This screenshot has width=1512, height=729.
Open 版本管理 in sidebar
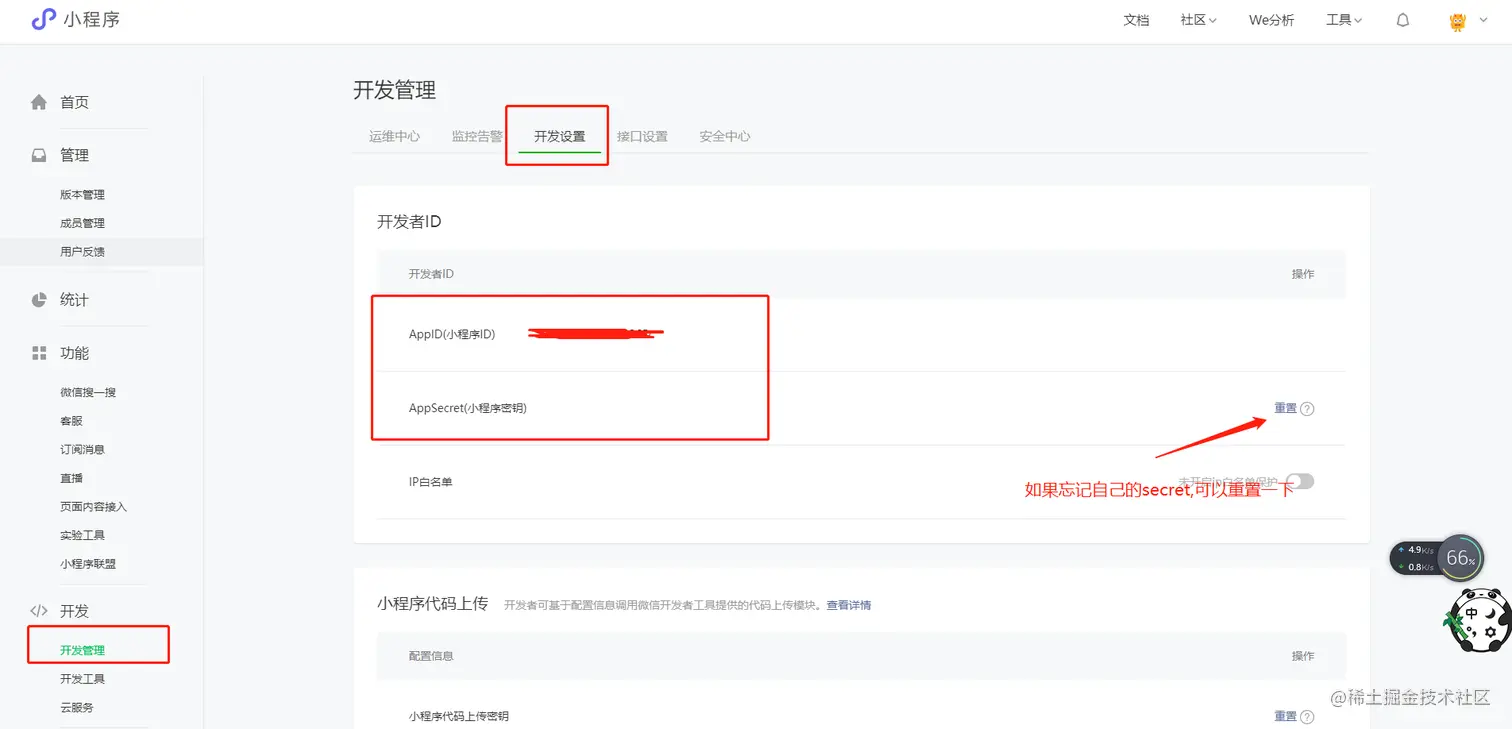pyautogui.click(x=82, y=195)
